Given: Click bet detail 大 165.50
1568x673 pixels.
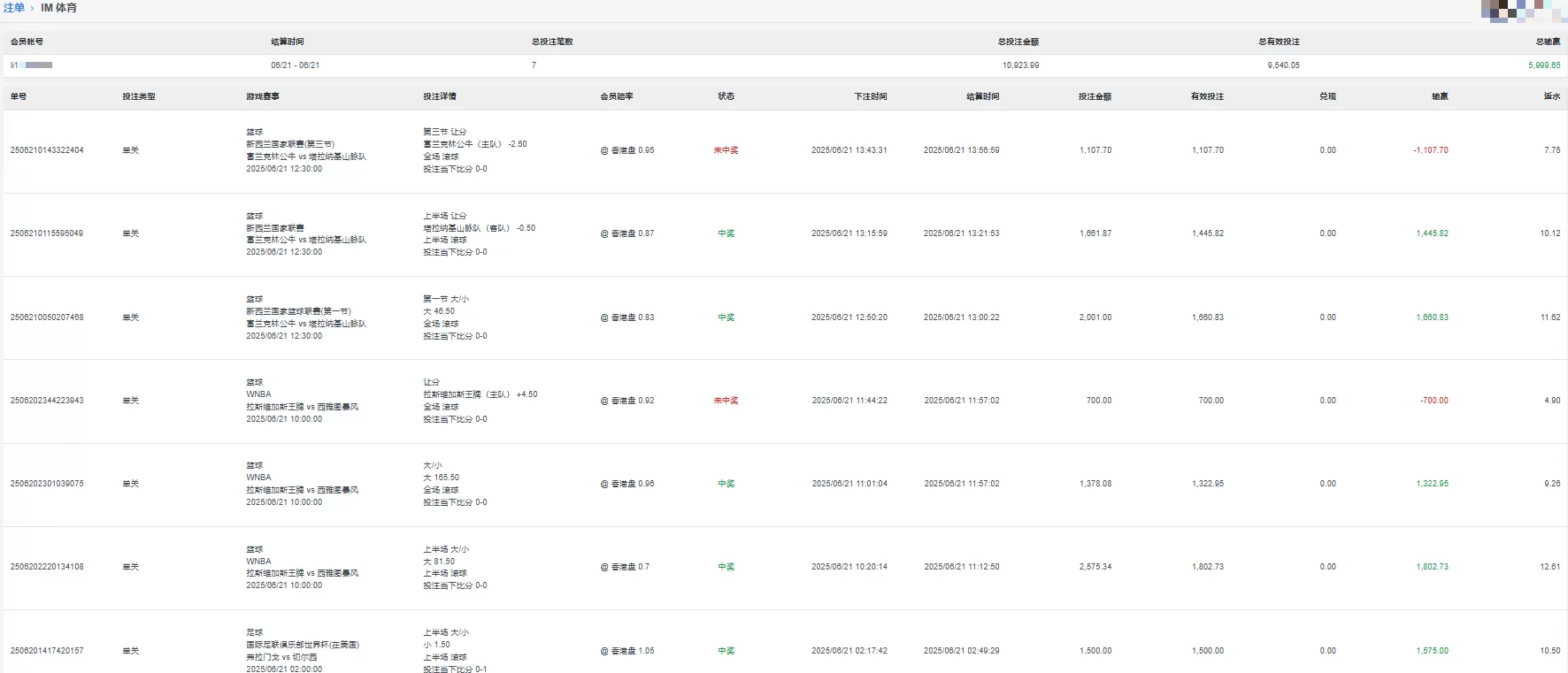Looking at the screenshot, I should point(442,478).
